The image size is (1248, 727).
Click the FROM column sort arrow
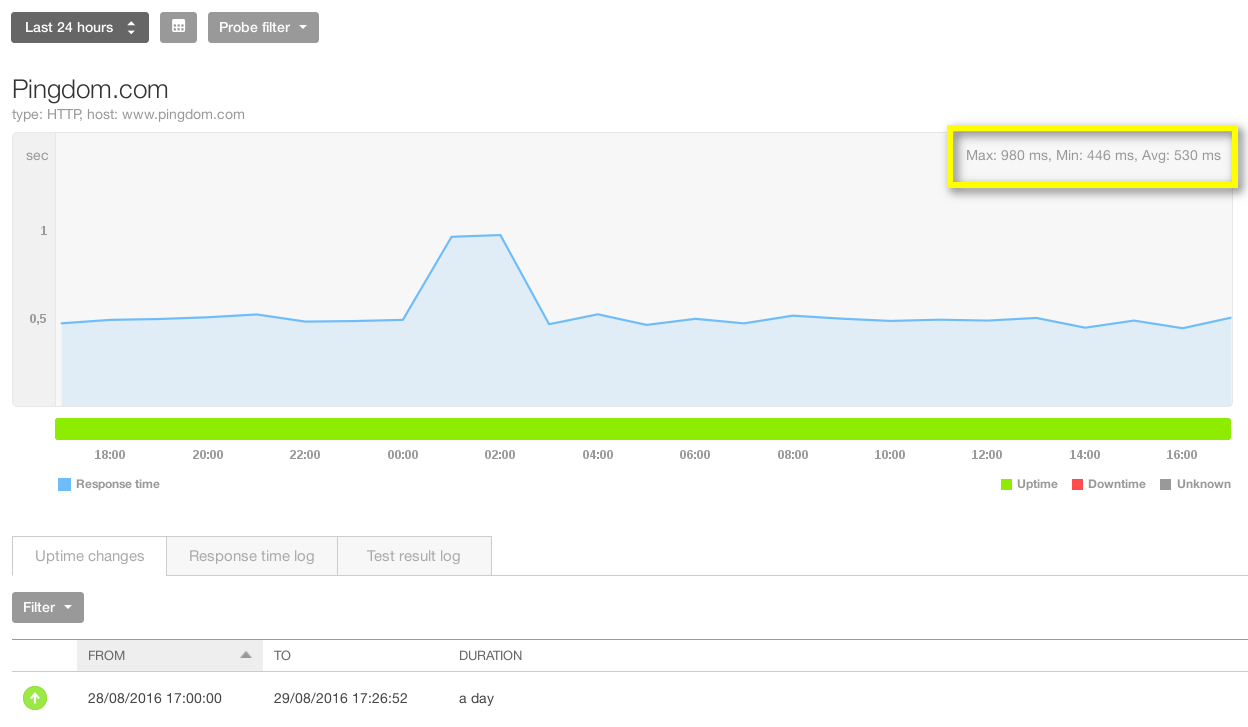245,655
